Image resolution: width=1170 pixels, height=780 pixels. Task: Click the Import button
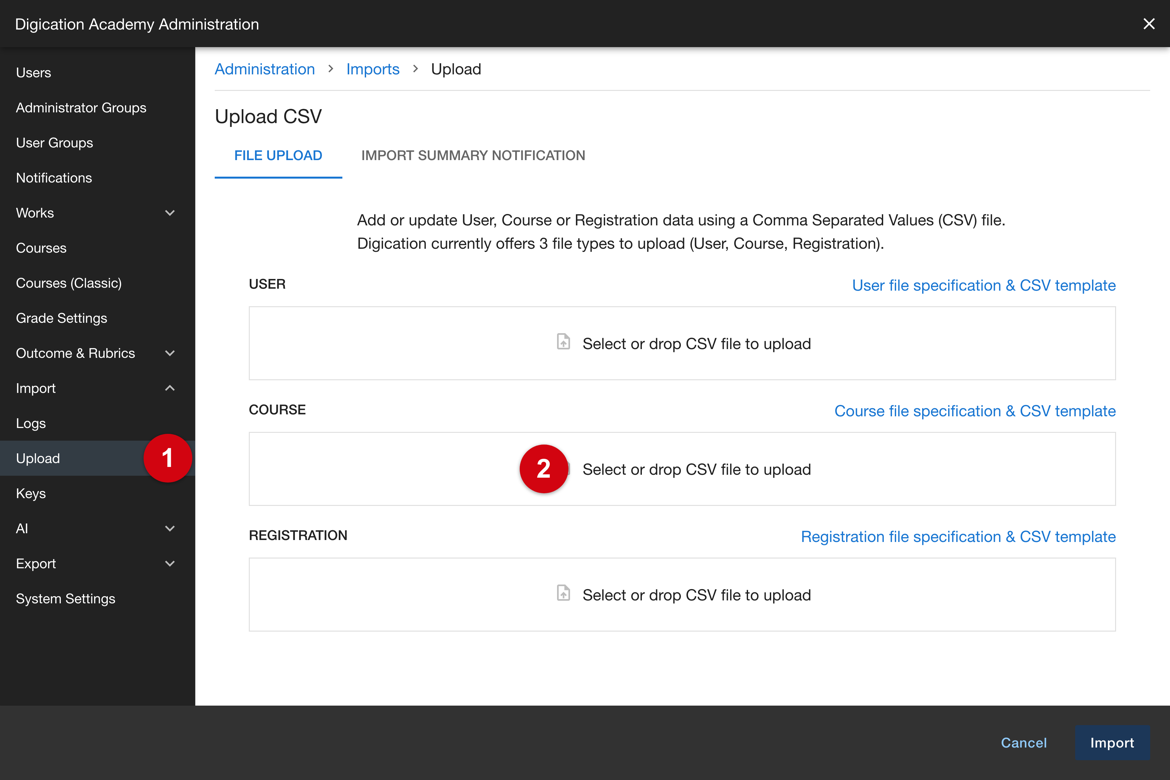click(x=1112, y=743)
